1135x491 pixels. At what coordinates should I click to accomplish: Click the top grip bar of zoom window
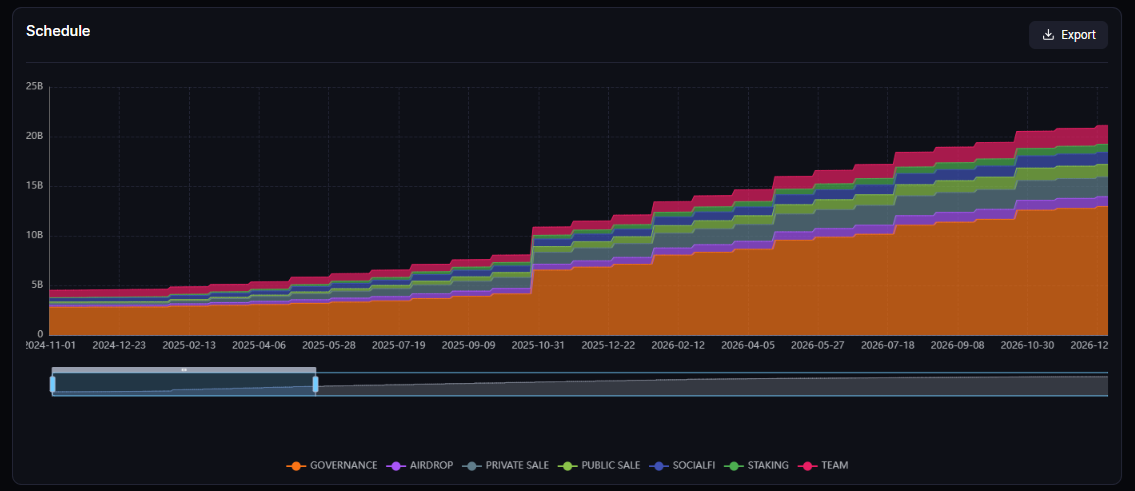[184, 370]
